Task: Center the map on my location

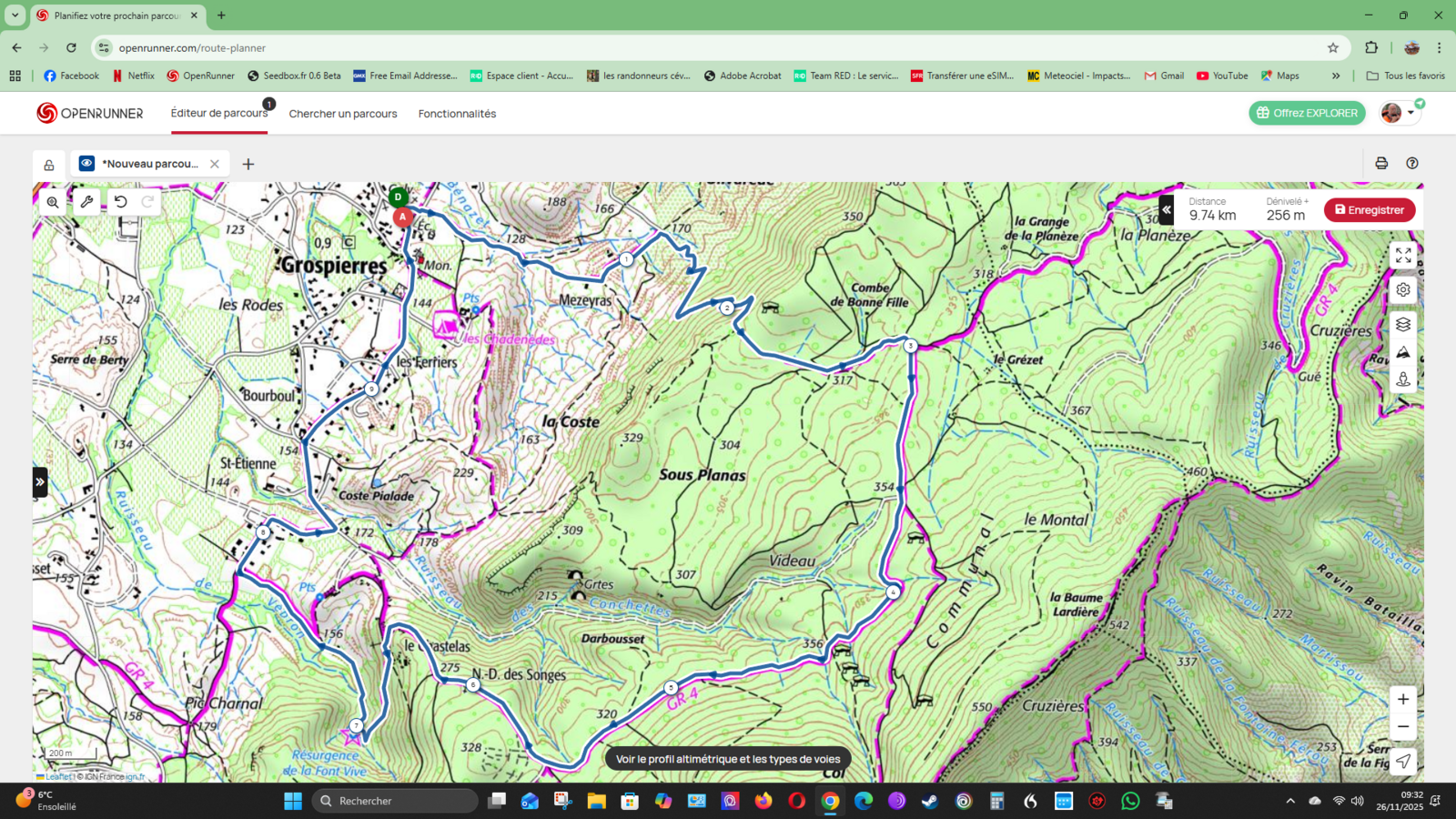Action: click(1402, 761)
